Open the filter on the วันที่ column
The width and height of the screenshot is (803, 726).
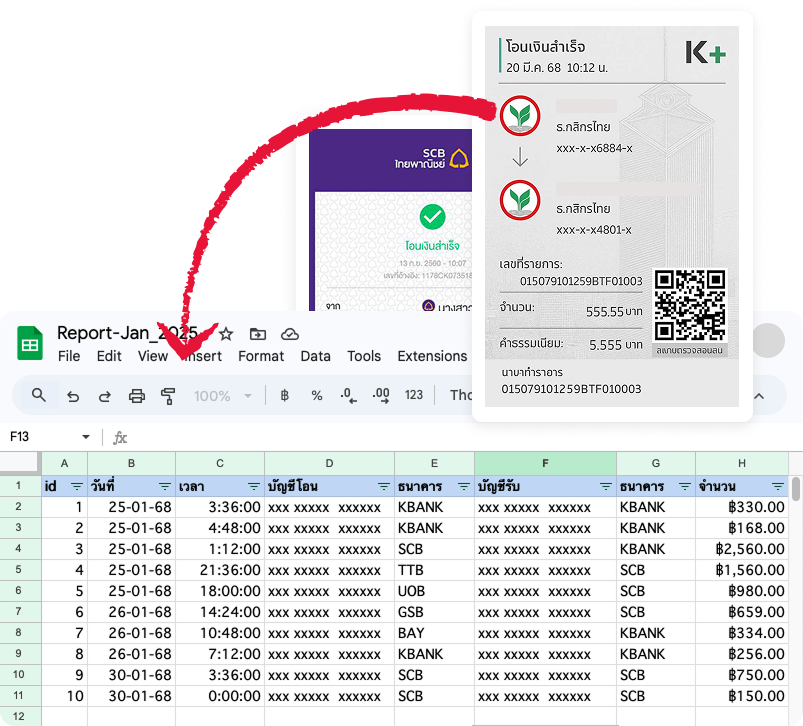pyautogui.click(x=165, y=486)
